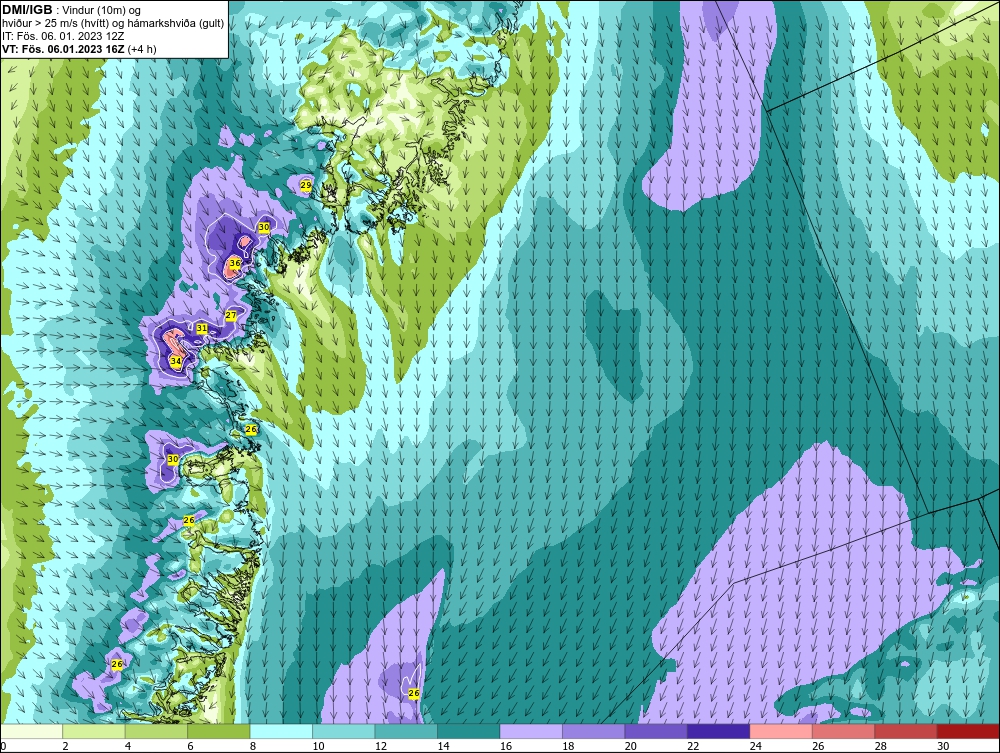
Task: Click the 0–2 m/s palest legend color segment
Action: pos(31,731)
